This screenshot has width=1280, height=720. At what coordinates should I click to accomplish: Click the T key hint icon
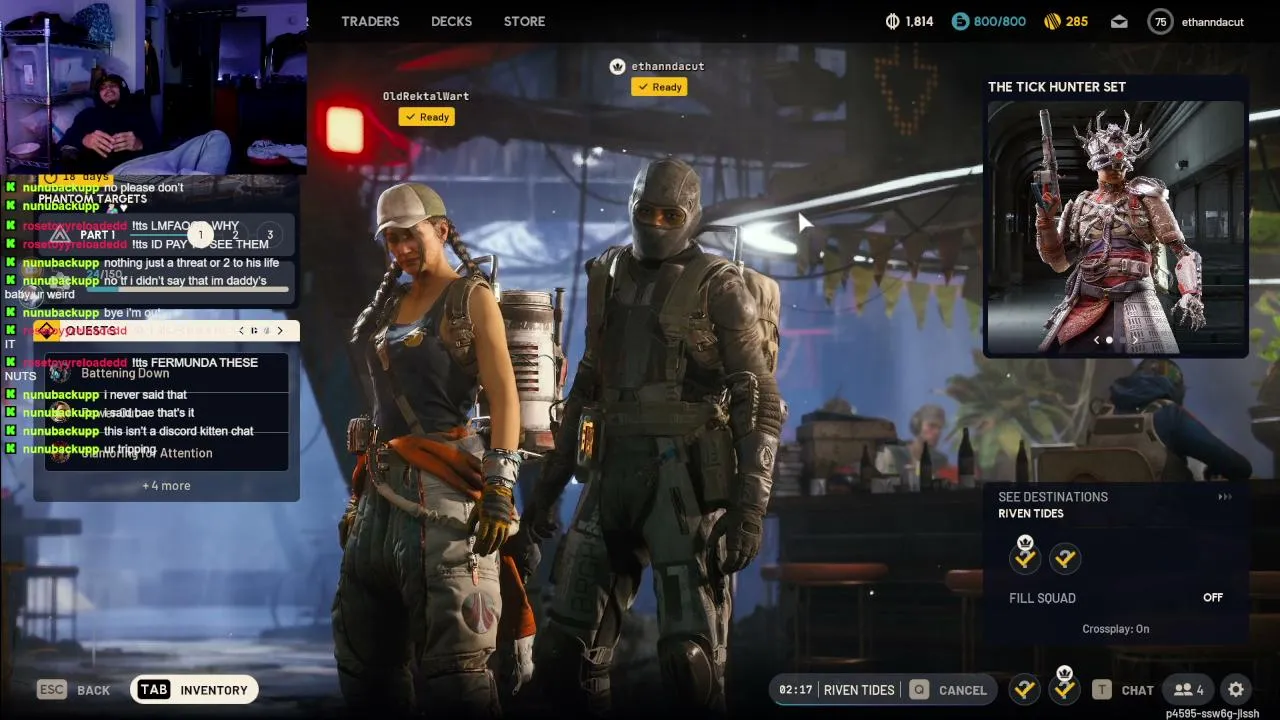point(1101,690)
